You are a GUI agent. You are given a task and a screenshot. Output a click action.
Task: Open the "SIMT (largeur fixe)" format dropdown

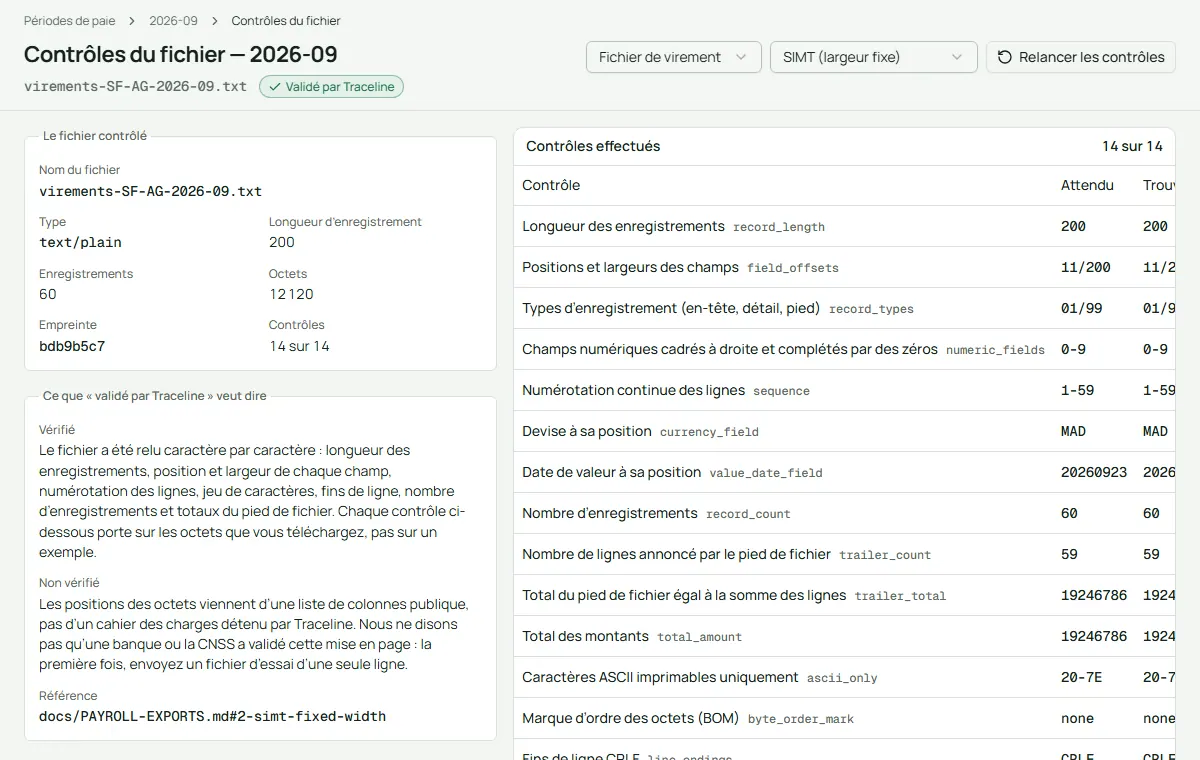[873, 57]
